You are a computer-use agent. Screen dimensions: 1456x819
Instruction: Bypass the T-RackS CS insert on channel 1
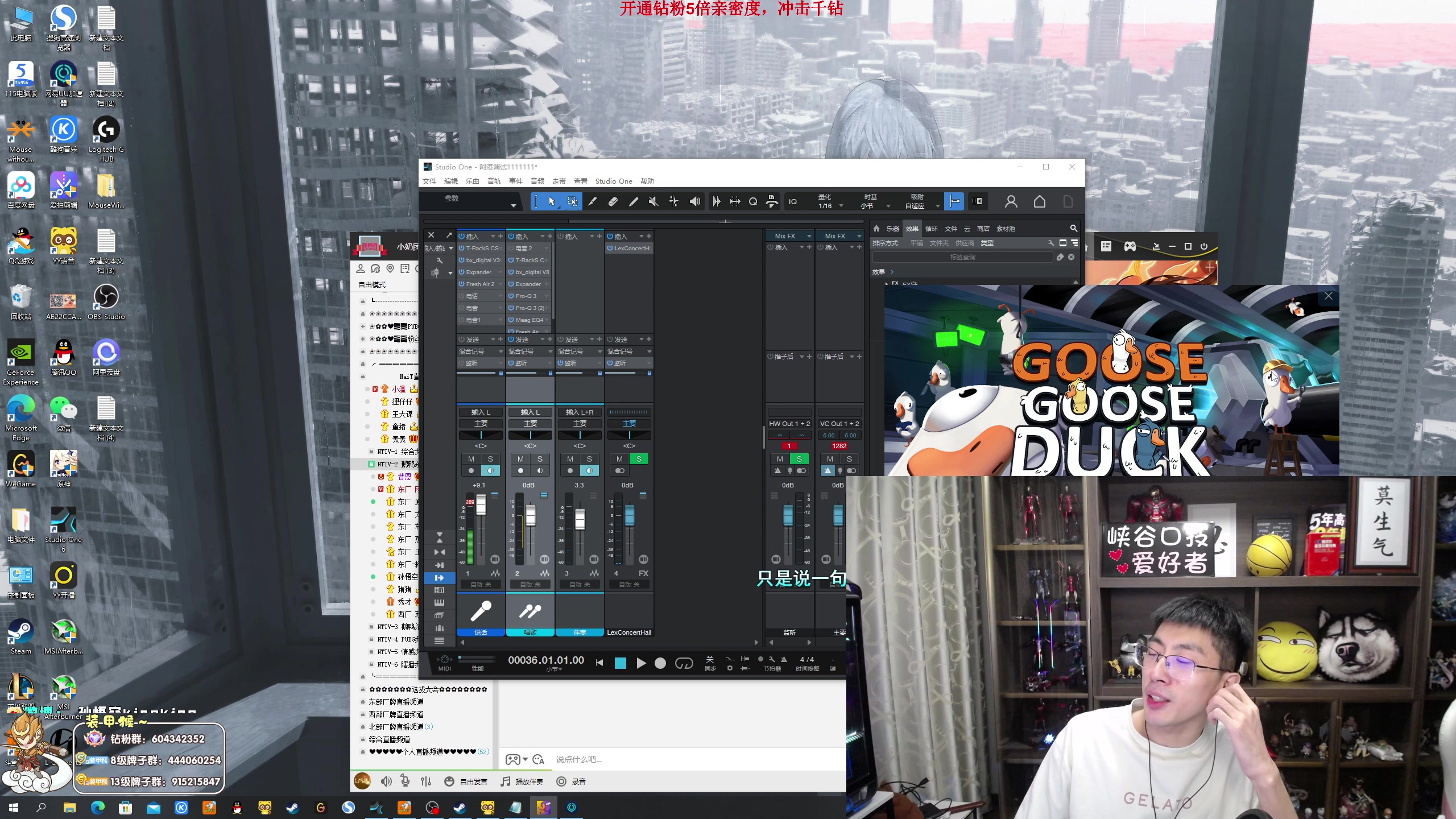pyautogui.click(x=462, y=248)
